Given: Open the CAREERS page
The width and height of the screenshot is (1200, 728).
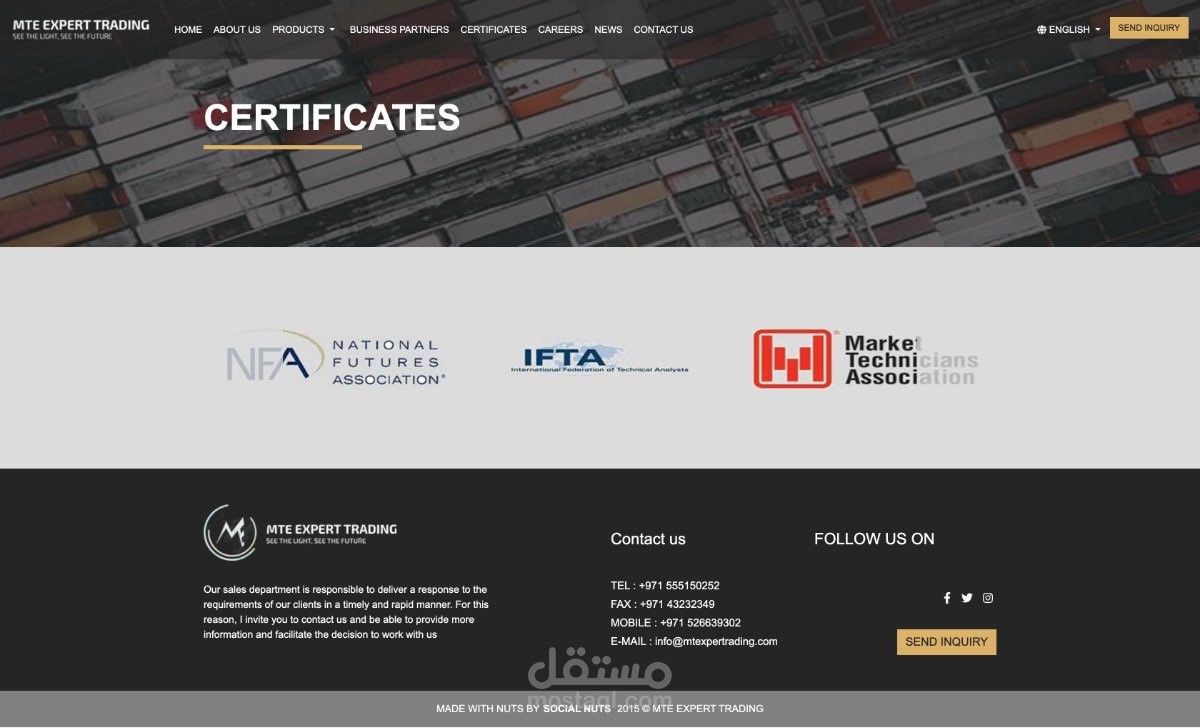Looking at the screenshot, I should coord(560,29).
